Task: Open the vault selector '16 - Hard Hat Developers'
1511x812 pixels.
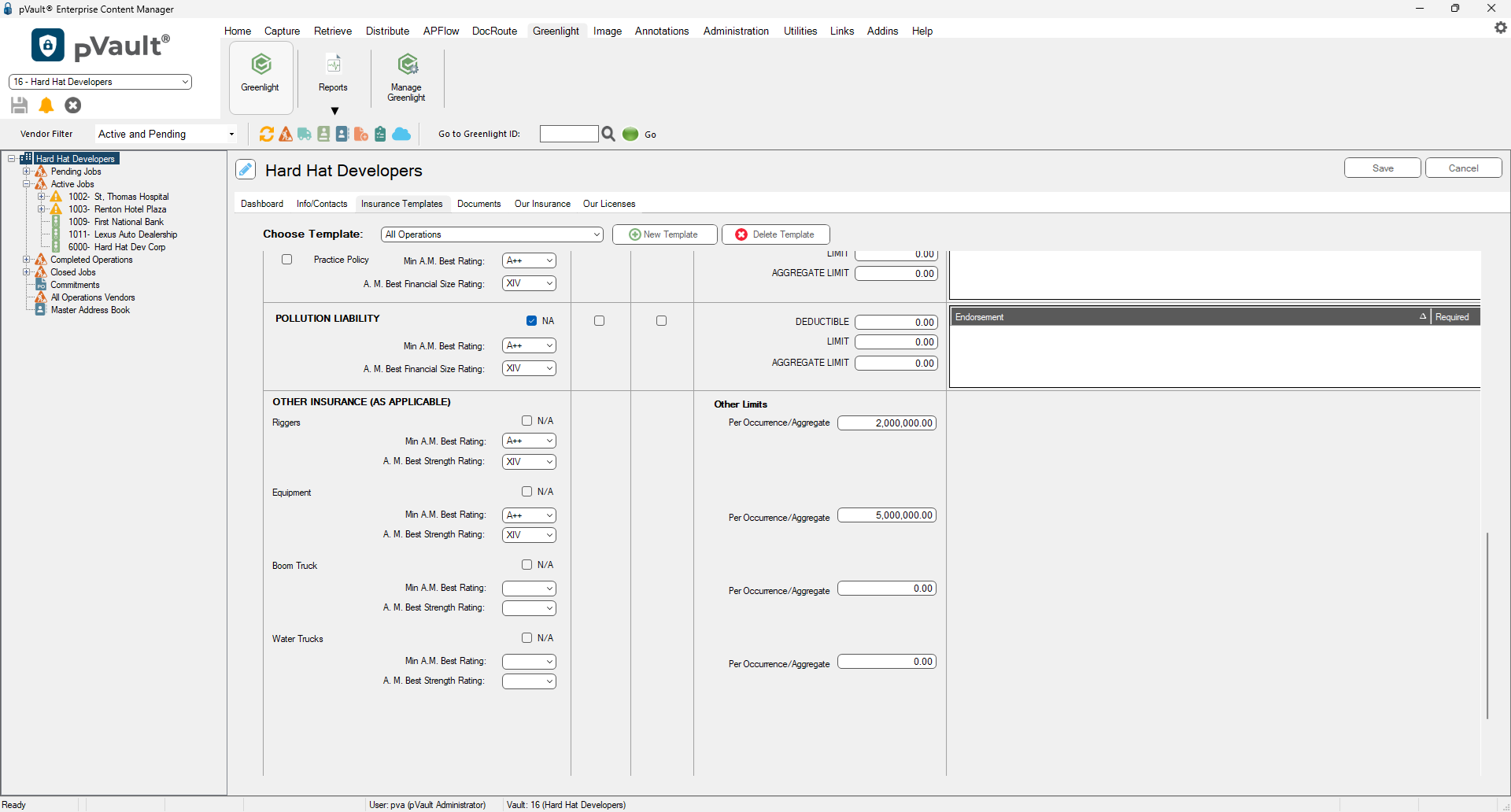Action: [x=100, y=82]
